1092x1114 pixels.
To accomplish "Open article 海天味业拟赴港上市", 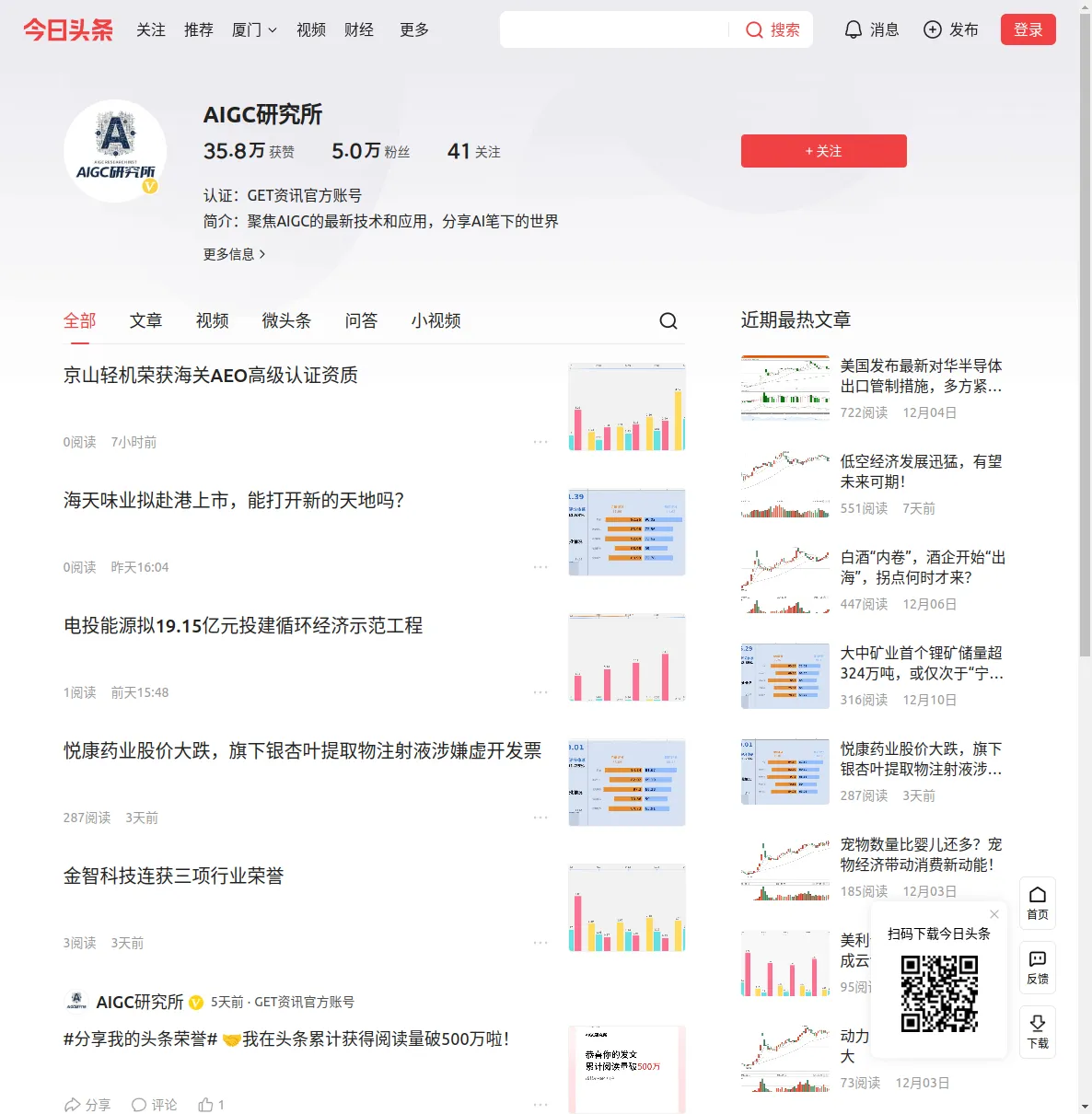I will [234, 501].
